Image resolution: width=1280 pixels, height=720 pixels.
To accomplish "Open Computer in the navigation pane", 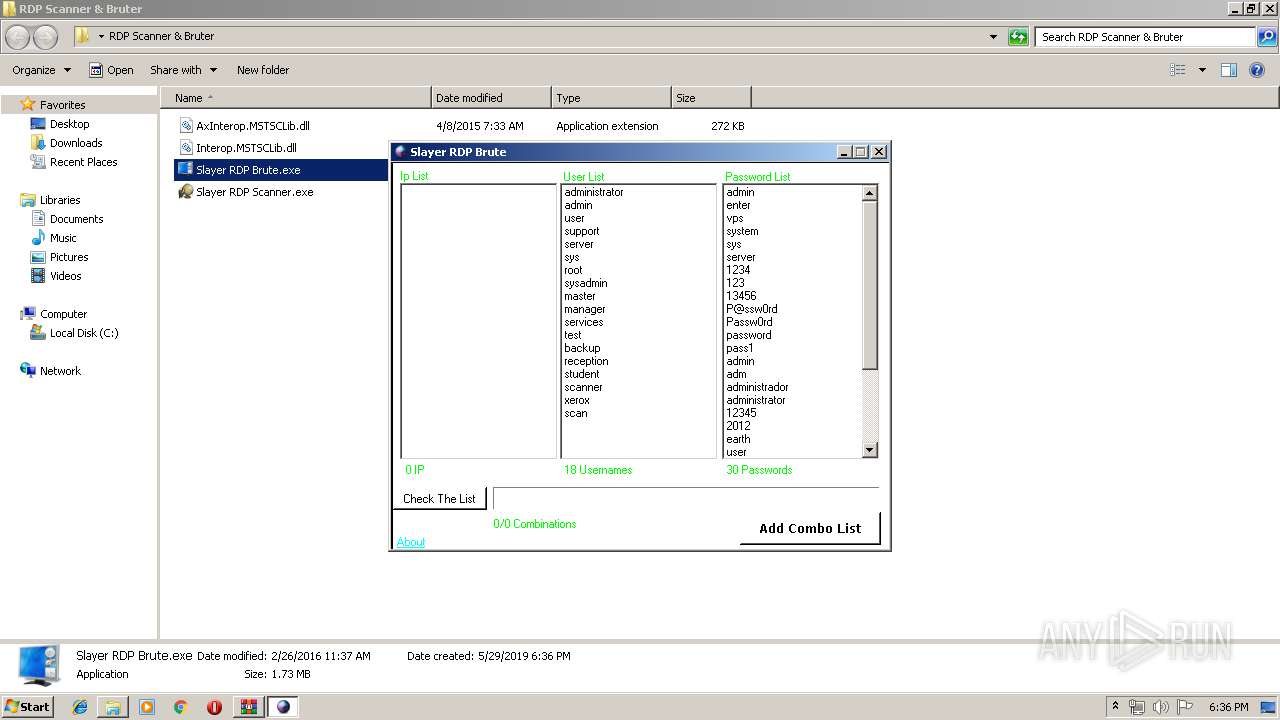I will pos(63,314).
